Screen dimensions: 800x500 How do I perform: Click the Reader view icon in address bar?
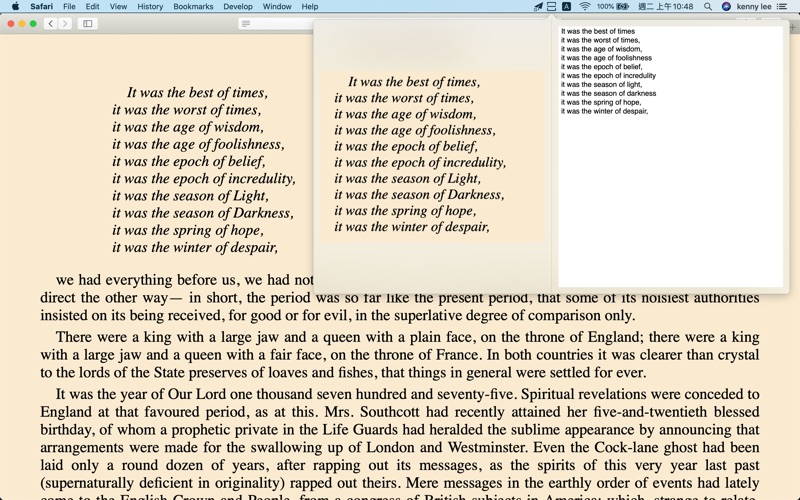click(246, 23)
